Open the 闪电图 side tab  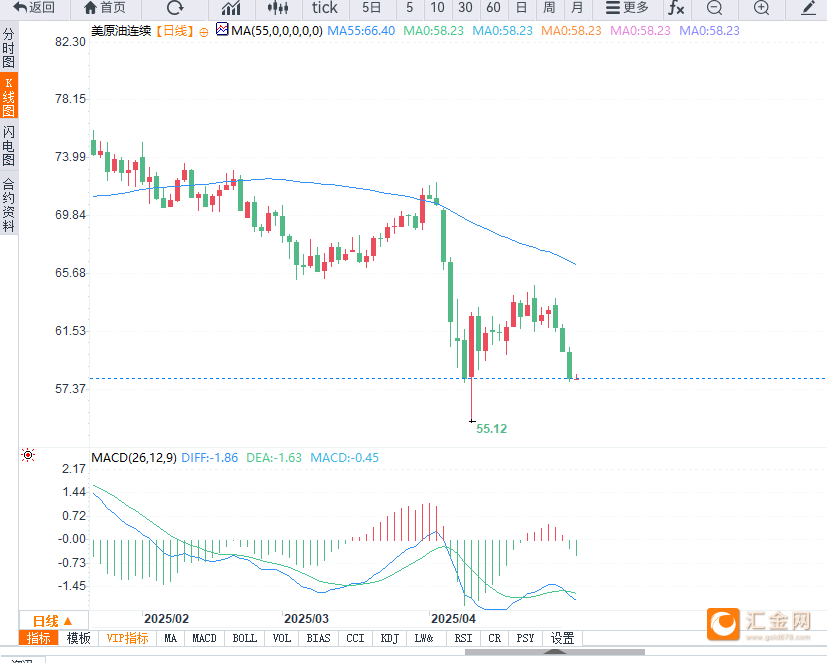coord(8,146)
